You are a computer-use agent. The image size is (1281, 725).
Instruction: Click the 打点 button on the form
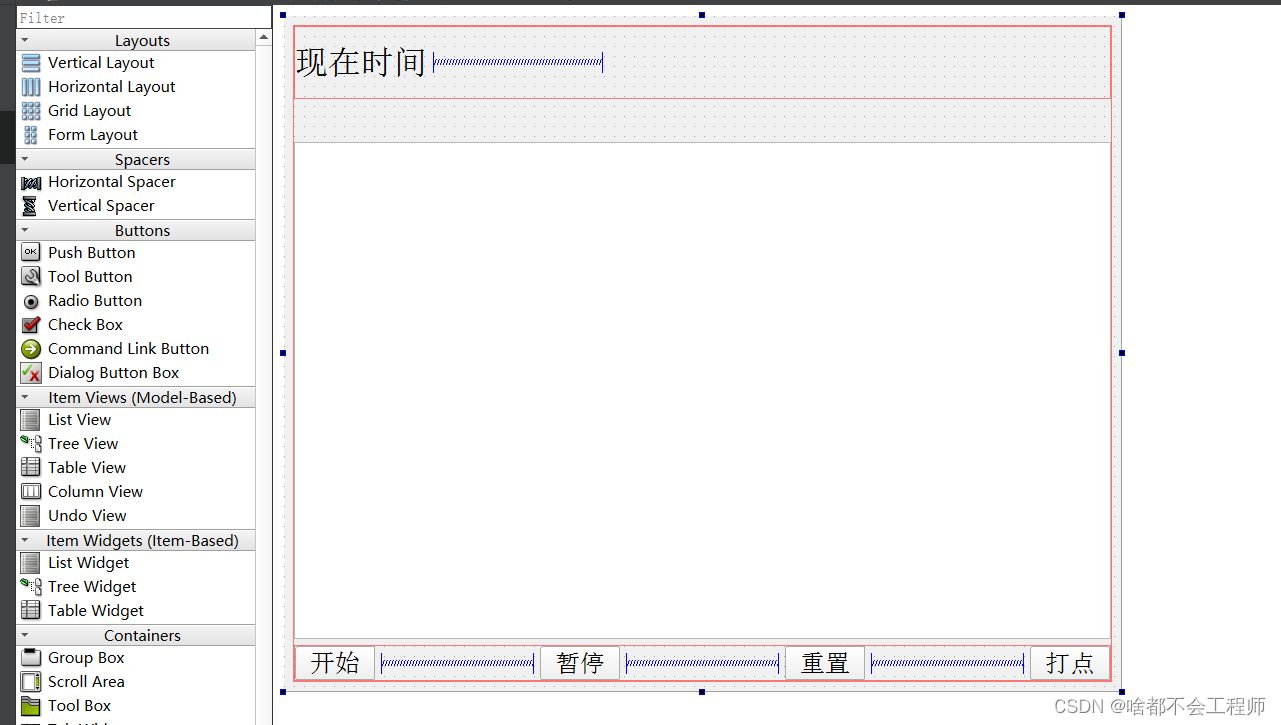(x=1070, y=662)
